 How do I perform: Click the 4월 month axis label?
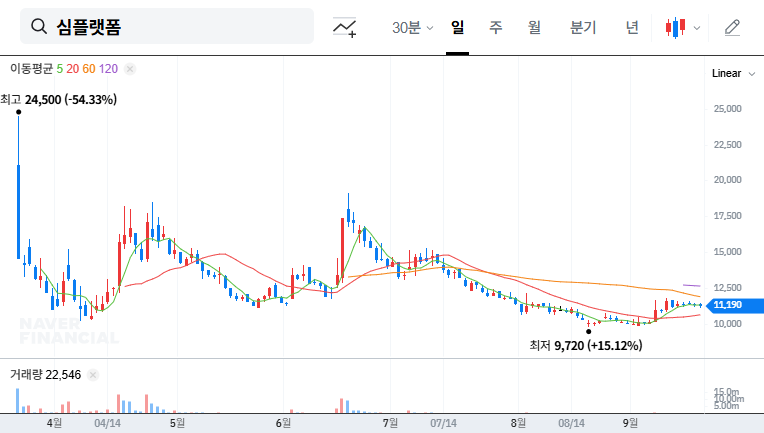tap(54, 423)
